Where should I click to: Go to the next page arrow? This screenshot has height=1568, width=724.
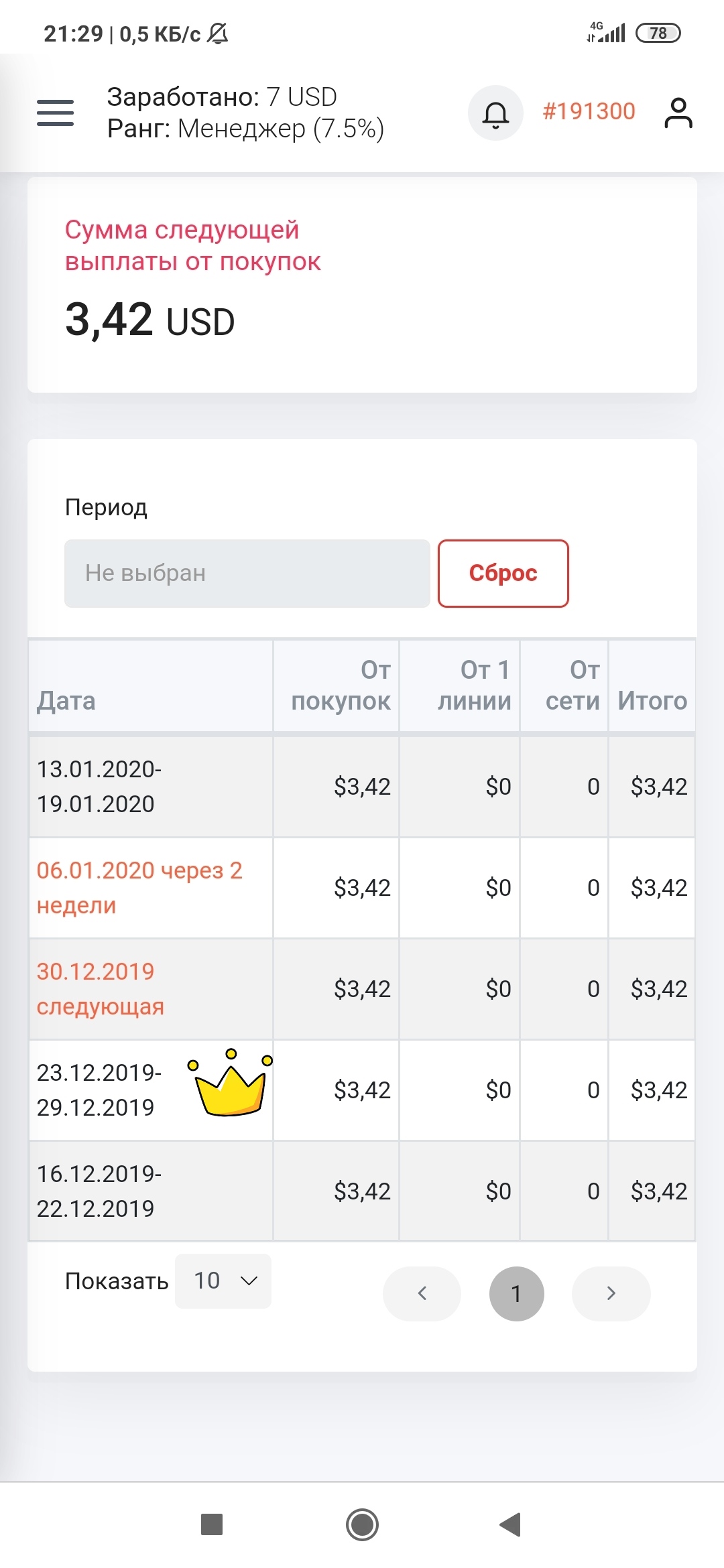(x=611, y=1293)
